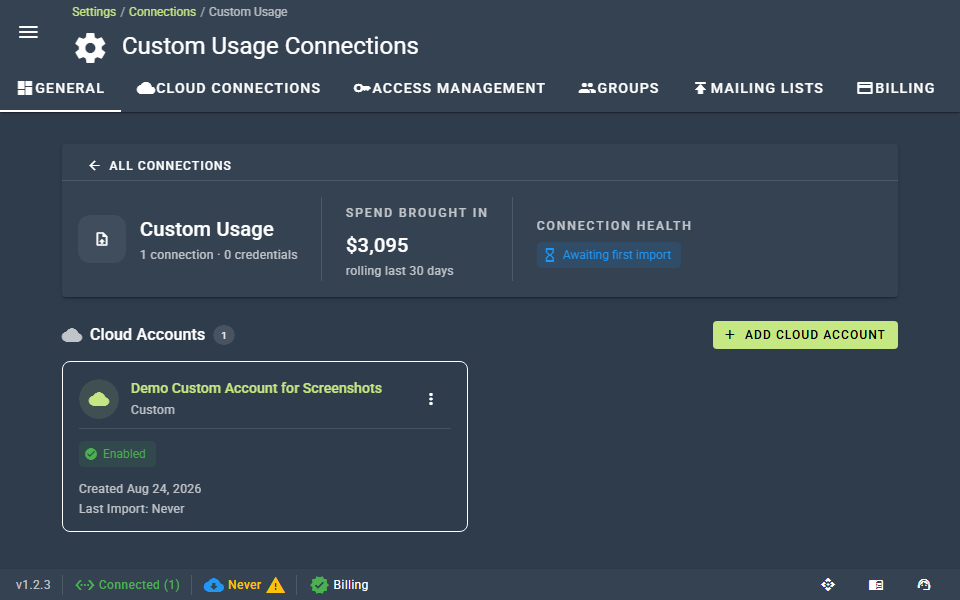The height and width of the screenshot is (600, 960).
Task: Click the rolling last 30 days text
Action: click(x=399, y=271)
